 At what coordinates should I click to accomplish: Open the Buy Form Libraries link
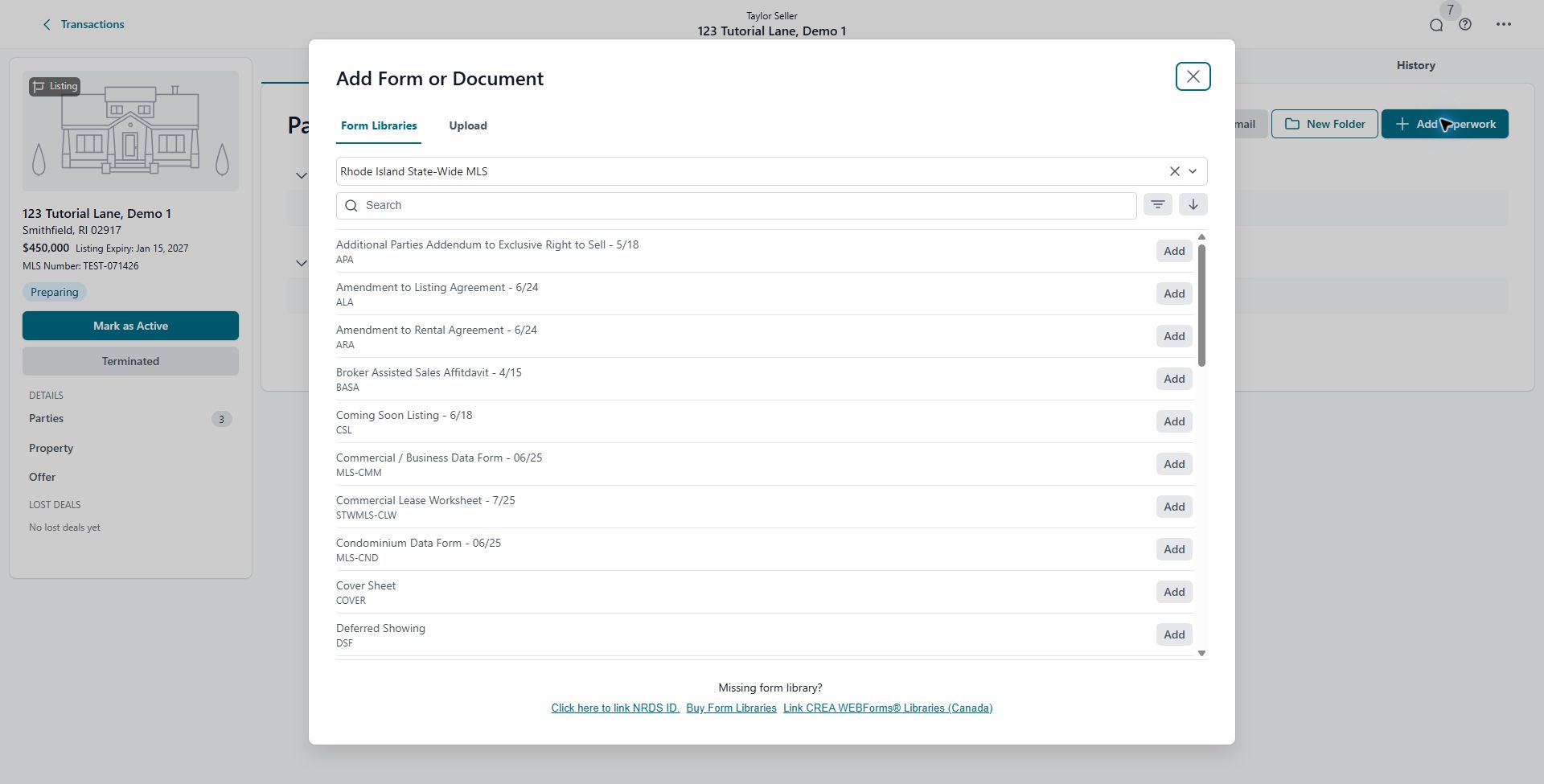pos(731,708)
